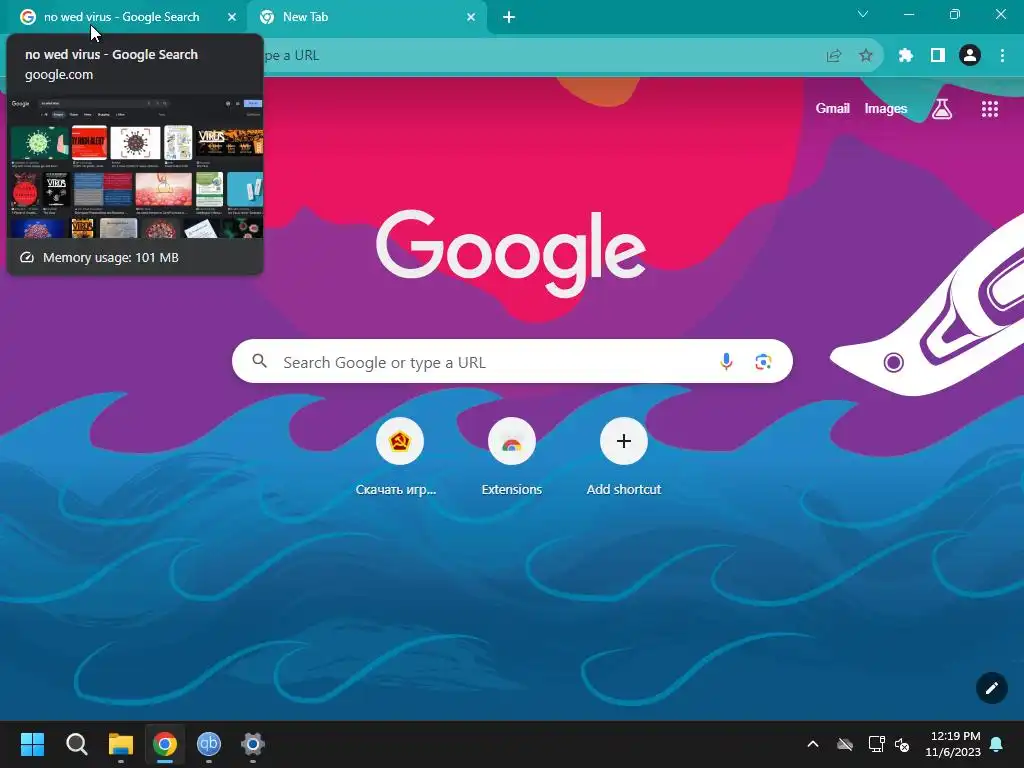
Task: Open the network tray icon
Action: point(876,744)
